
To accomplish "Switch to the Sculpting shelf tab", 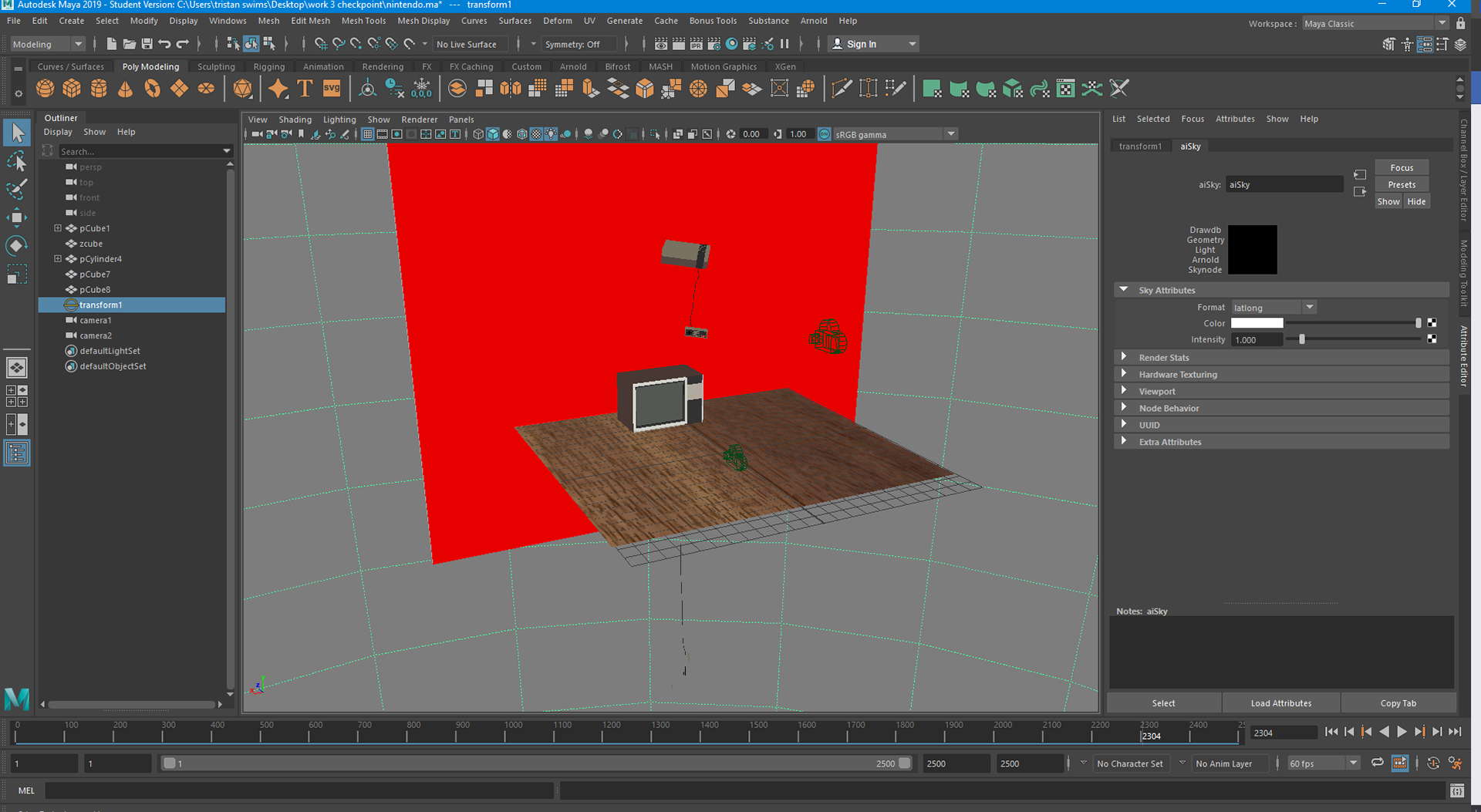I will 216,66.
